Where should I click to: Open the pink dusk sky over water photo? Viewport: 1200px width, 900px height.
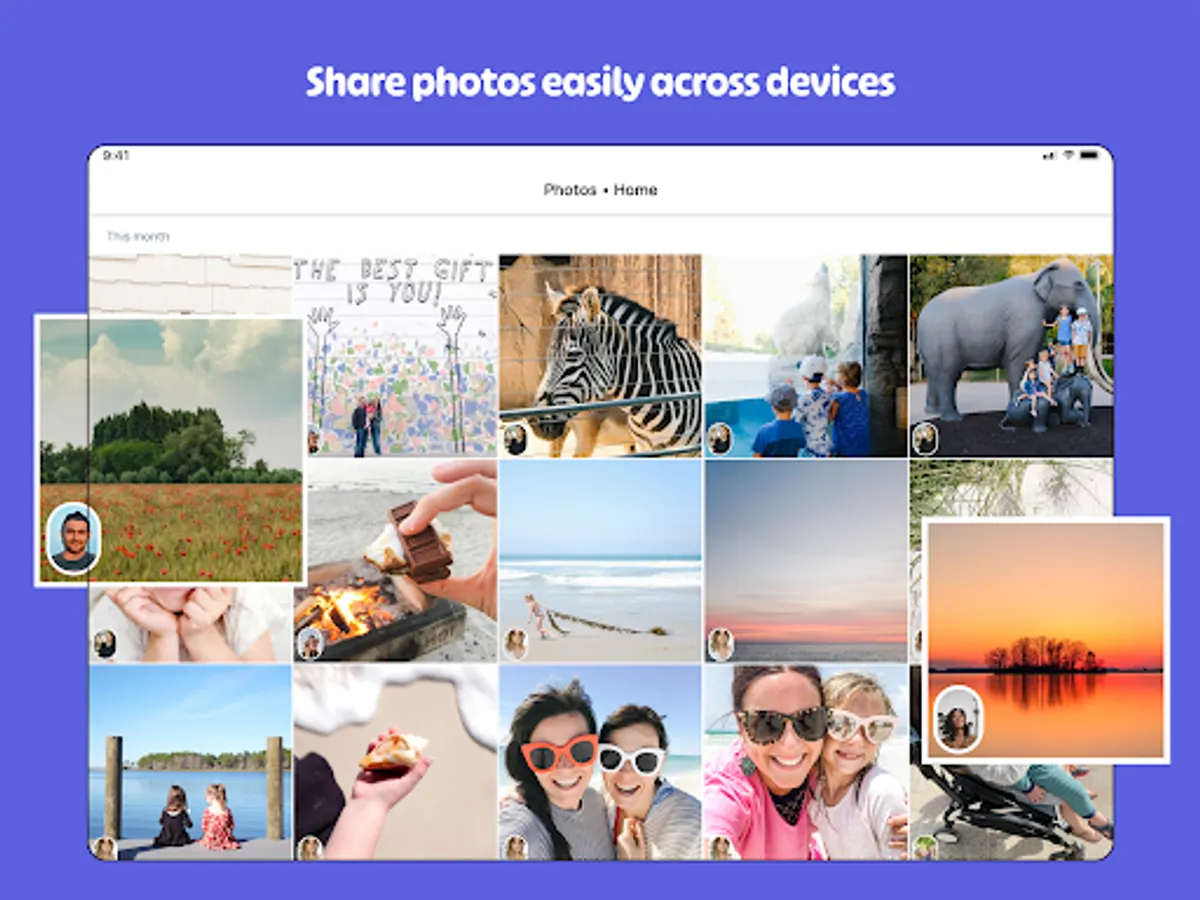(805, 561)
